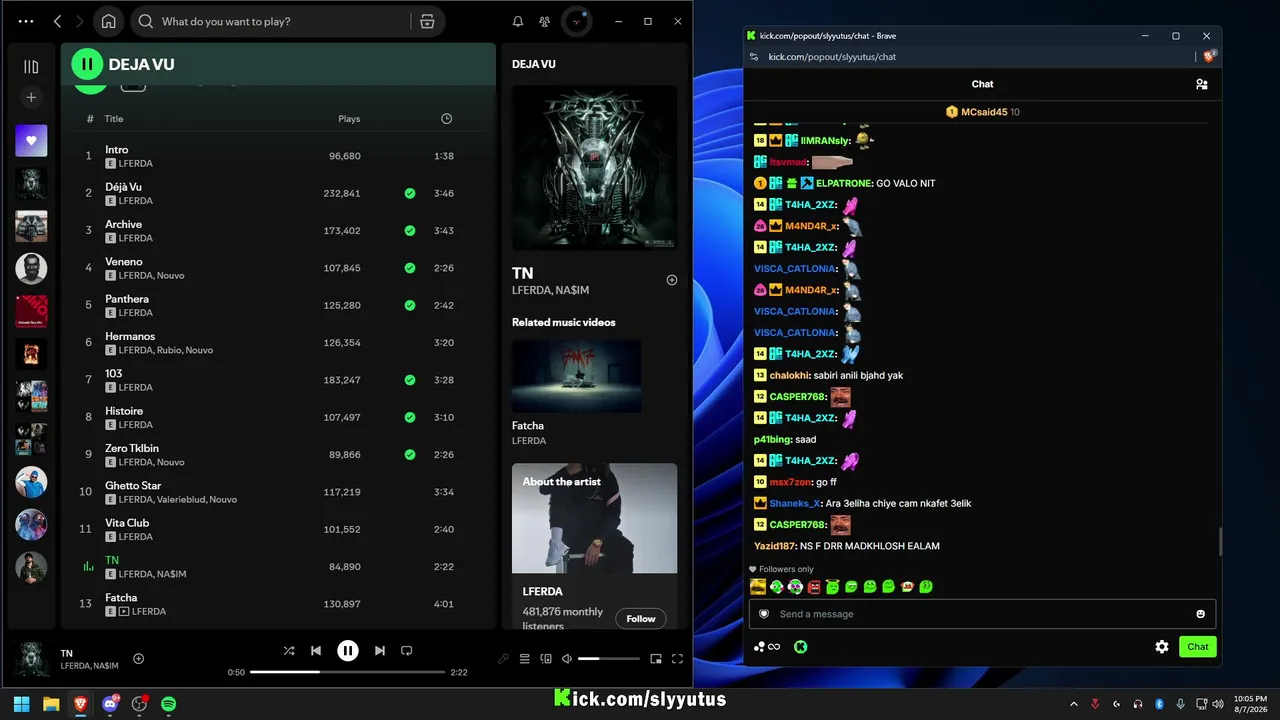
Task: Open the play queue
Action: (x=524, y=659)
